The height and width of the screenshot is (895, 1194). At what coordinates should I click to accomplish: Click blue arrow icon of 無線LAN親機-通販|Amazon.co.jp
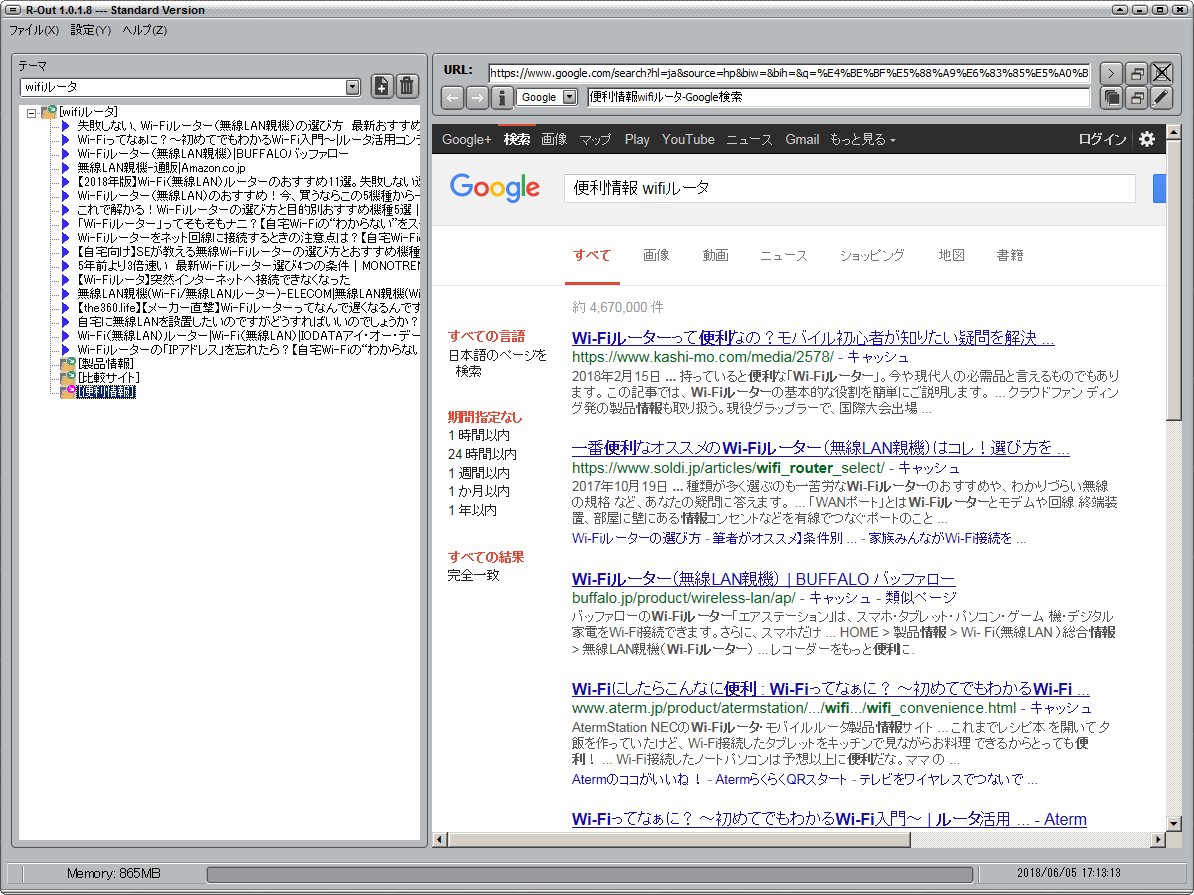coord(66,168)
